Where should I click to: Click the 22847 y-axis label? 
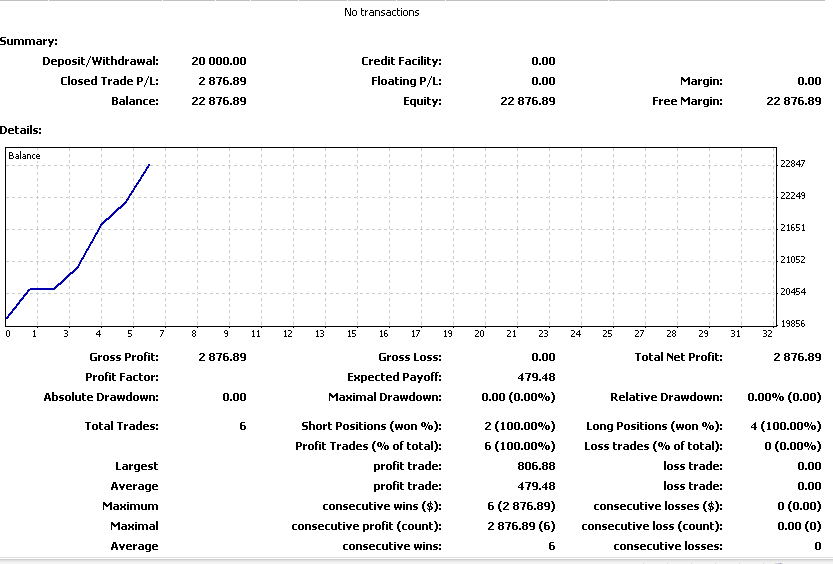(x=793, y=164)
